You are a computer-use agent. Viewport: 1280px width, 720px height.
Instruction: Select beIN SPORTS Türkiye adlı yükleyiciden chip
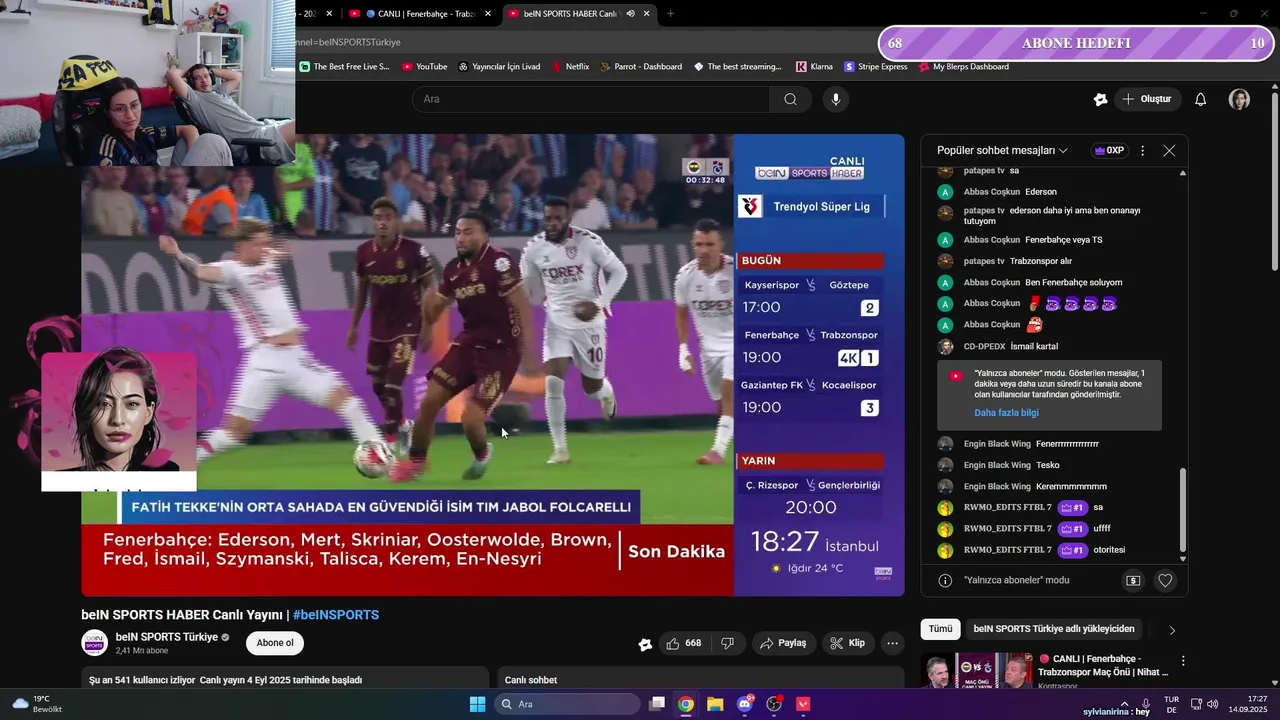[x=1054, y=629]
